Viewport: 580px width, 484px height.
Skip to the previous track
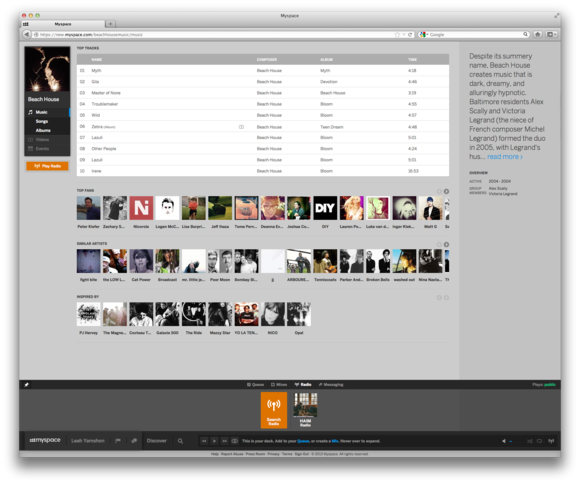[x=204, y=441]
